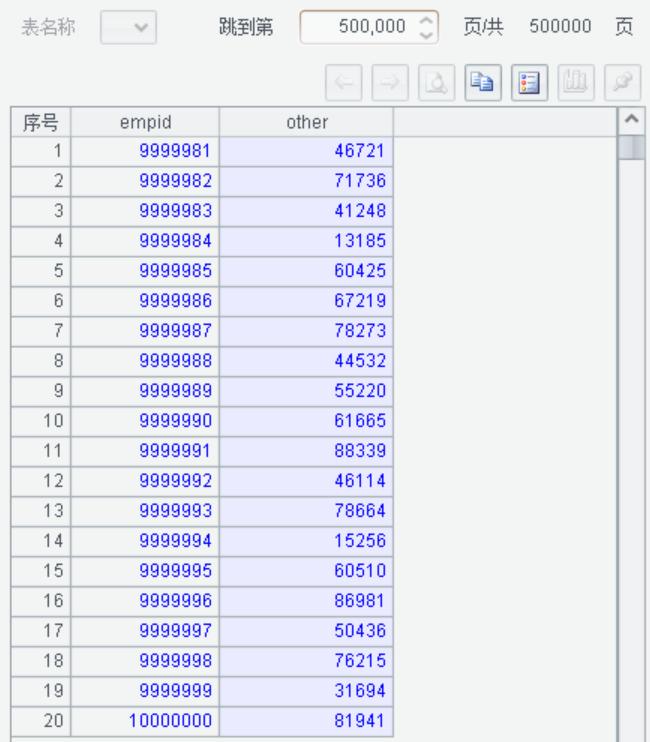The image size is (650, 742).
Task: Increase page number with stepper up arrow
Action: tap(426, 20)
